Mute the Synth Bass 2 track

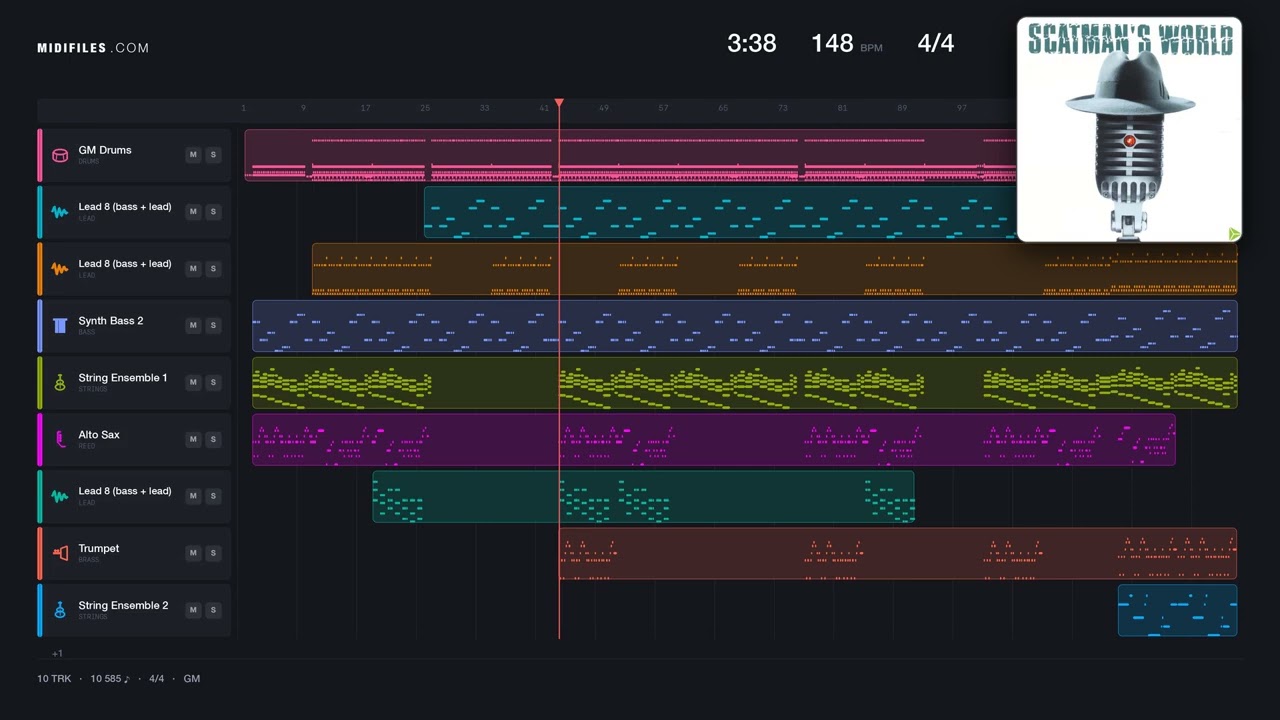click(193, 325)
